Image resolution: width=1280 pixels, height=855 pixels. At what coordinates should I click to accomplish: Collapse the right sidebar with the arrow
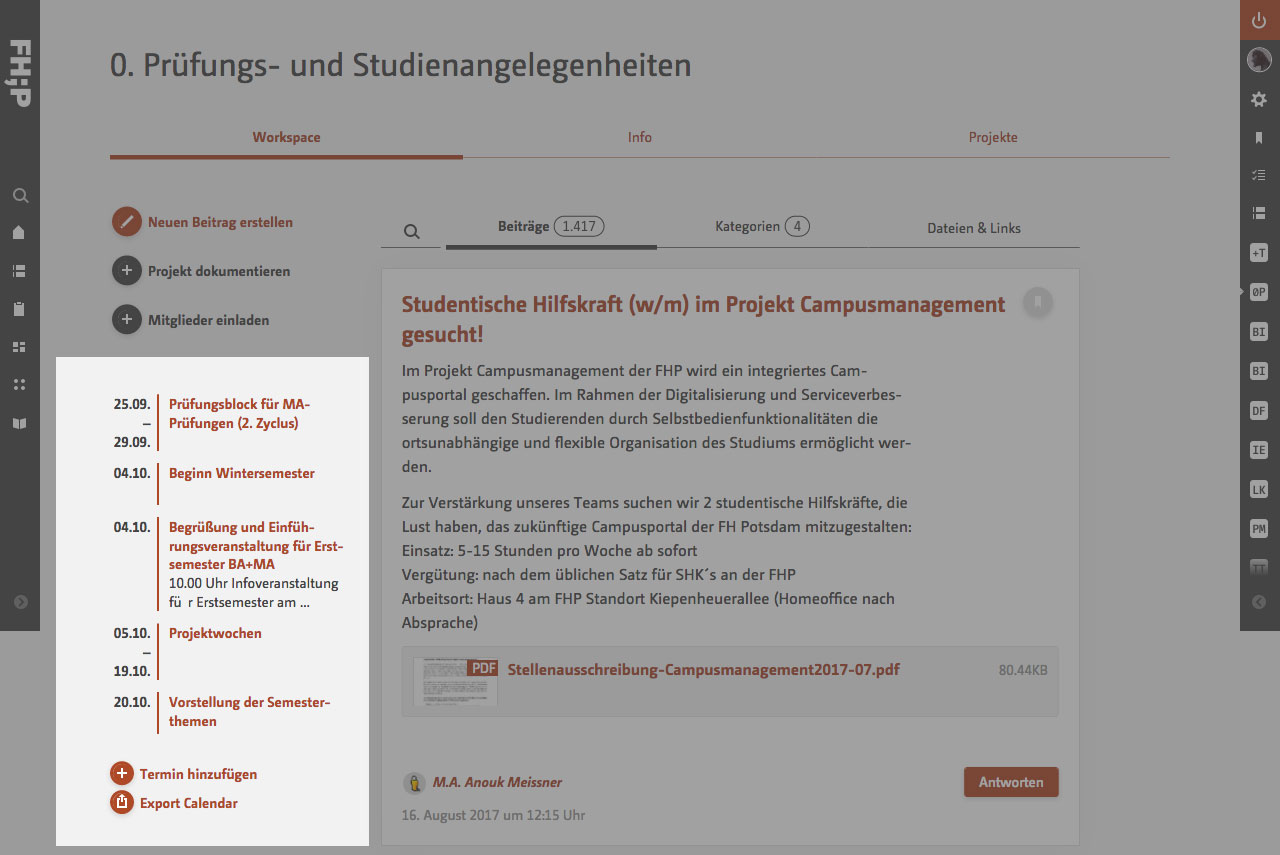click(x=1259, y=602)
